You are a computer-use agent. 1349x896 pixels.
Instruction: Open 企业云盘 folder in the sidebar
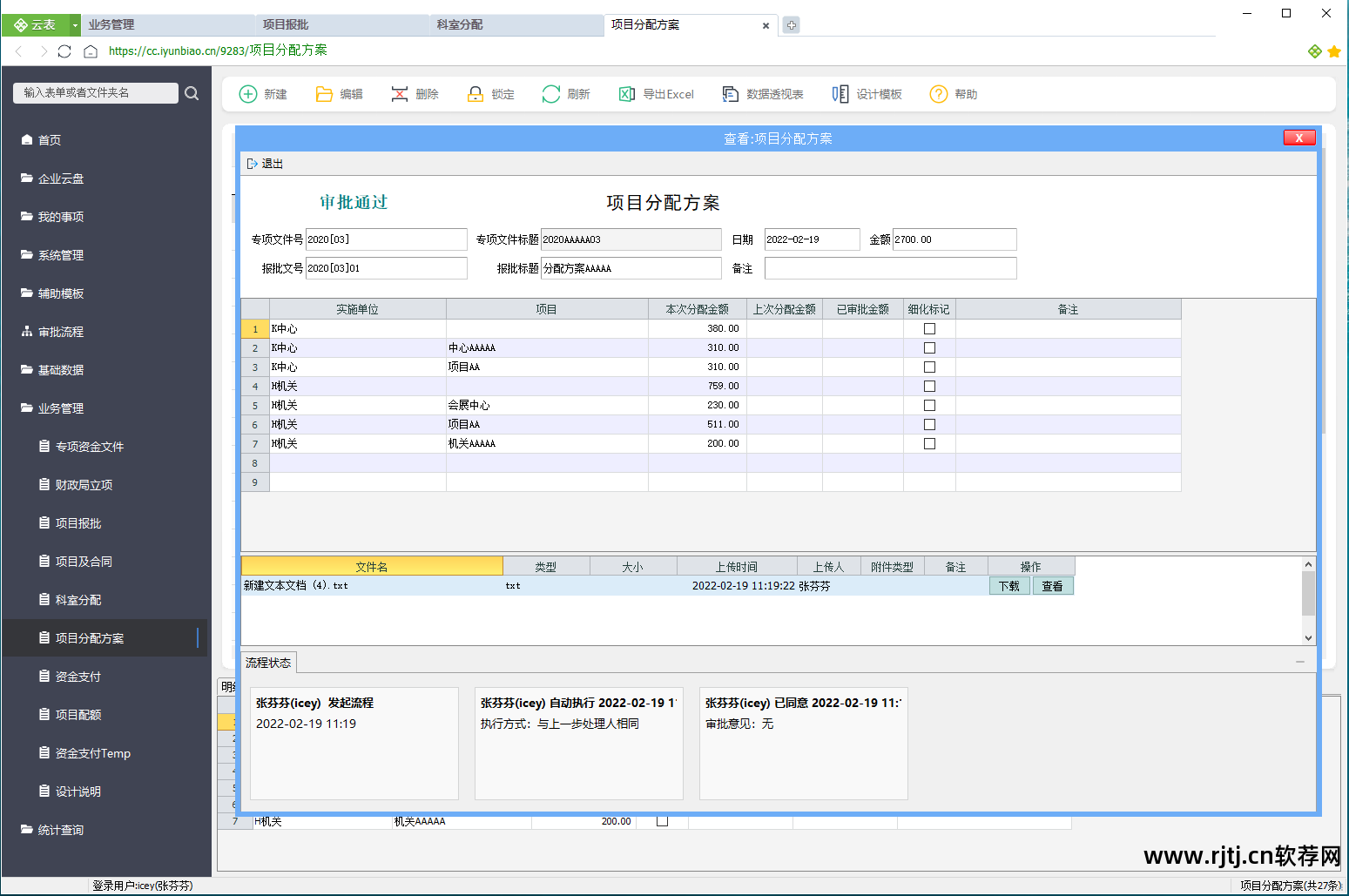60,179
